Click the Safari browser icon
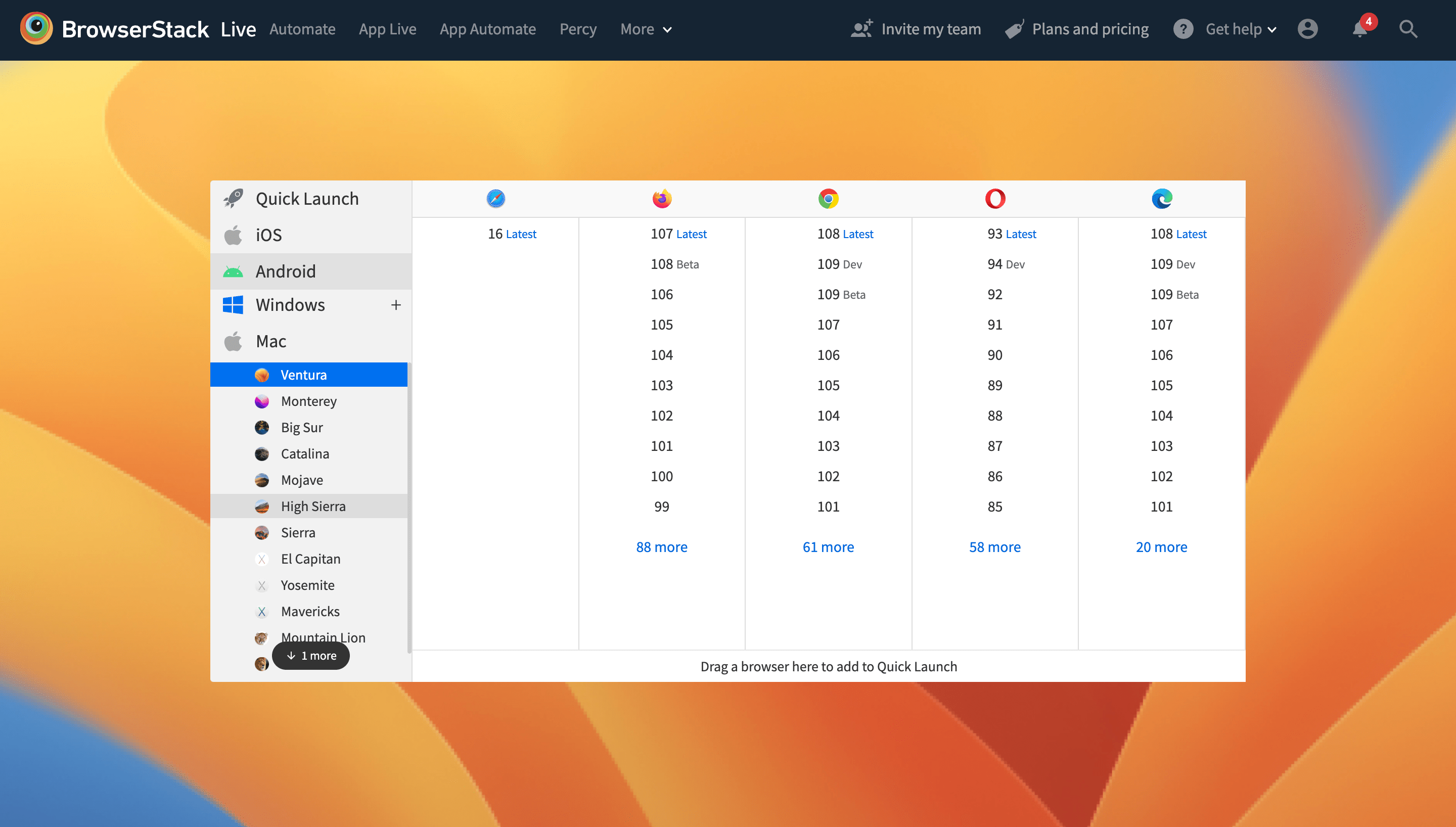The image size is (1456, 827). pos(495,199)
